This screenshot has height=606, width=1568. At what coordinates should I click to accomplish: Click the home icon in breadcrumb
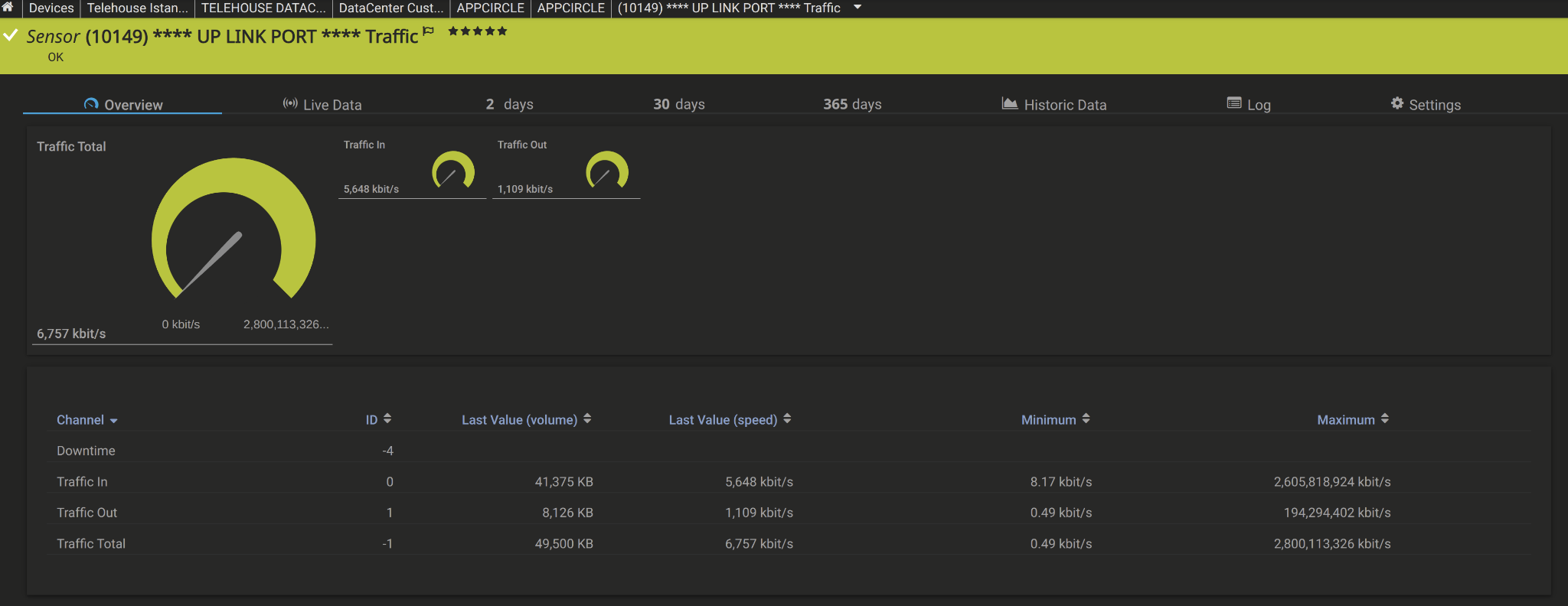pos(8,7)
